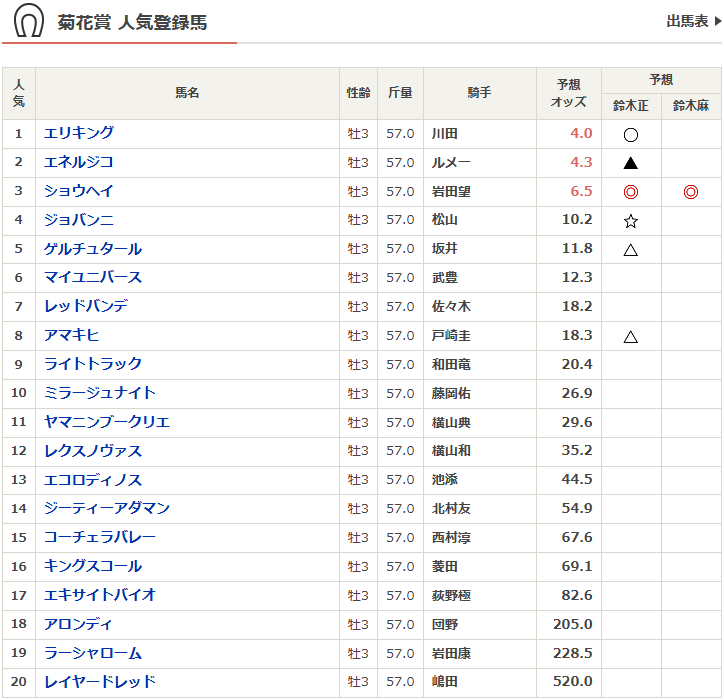The image size is (724, 700).
Task: Select the 鈴木正 predictor column header
Action: tap(631, 106)
